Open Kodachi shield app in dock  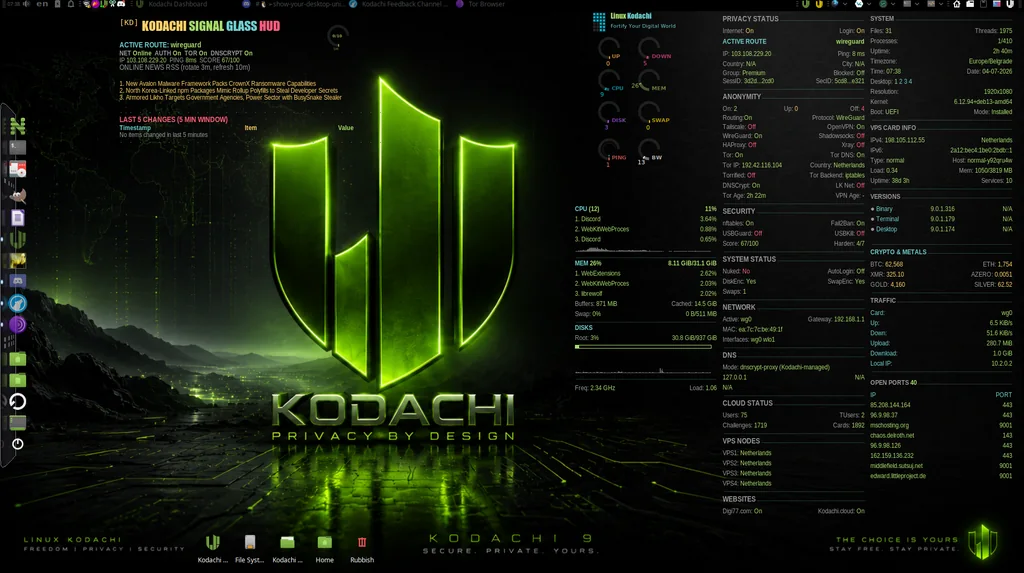(18, 238)
